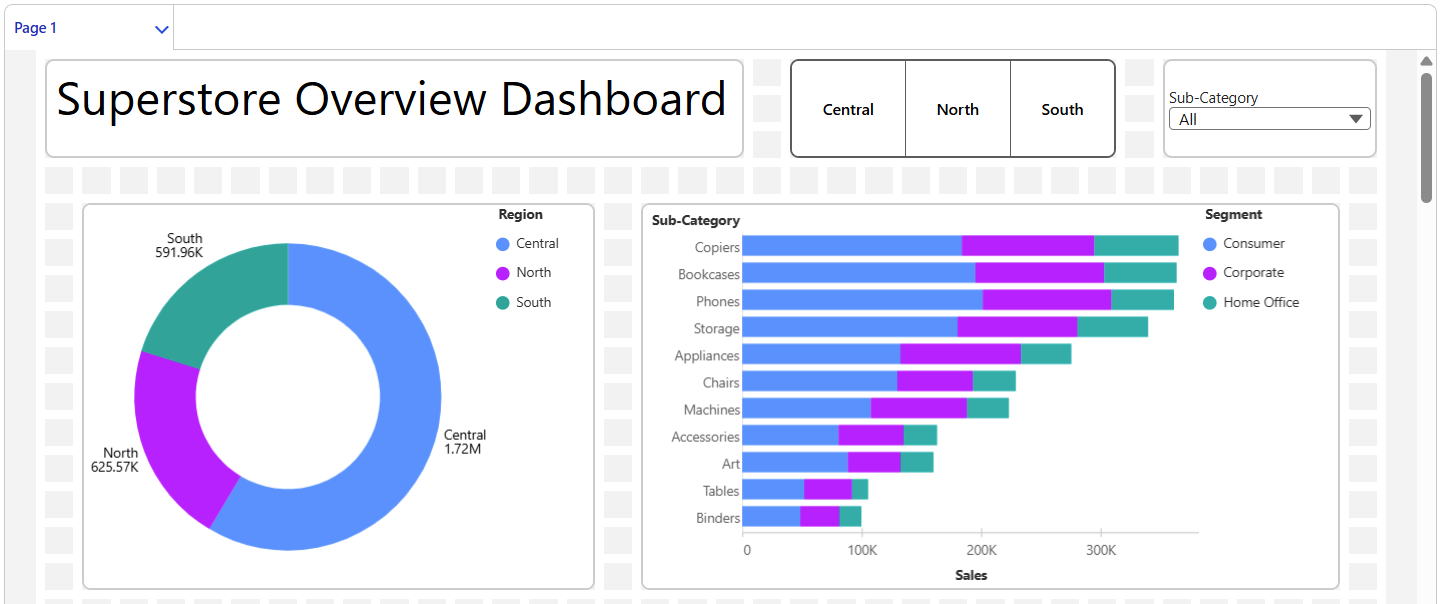The height and width of the screenshot is (604, 1452).
Task: Click the Sub-Category filter label
Action: point(1213,98)
